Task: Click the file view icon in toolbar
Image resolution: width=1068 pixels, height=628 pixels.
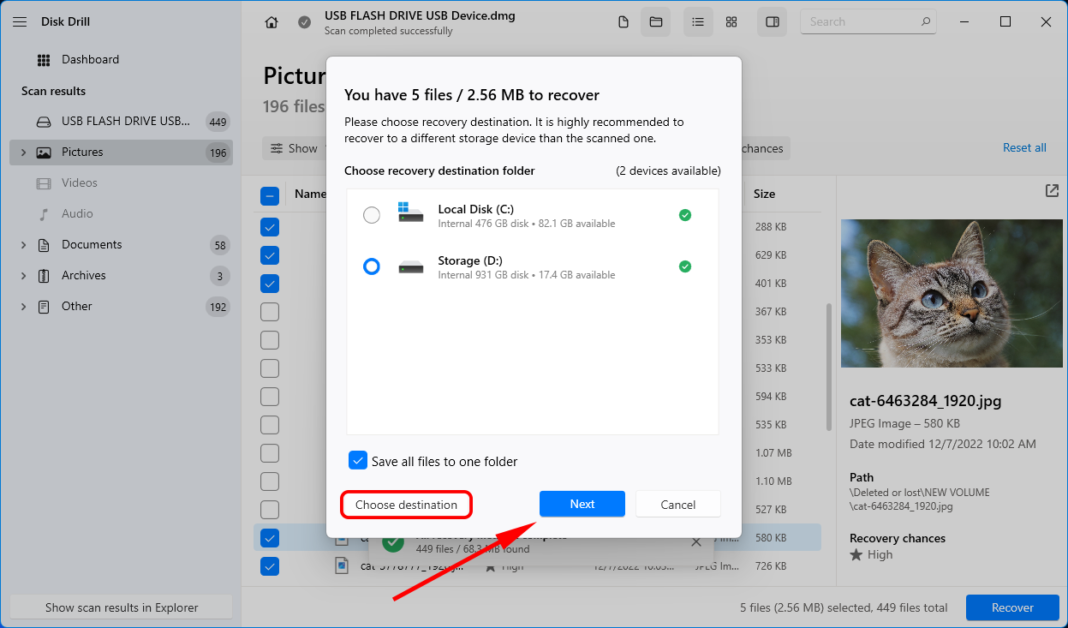Action: tap(623, 22)
